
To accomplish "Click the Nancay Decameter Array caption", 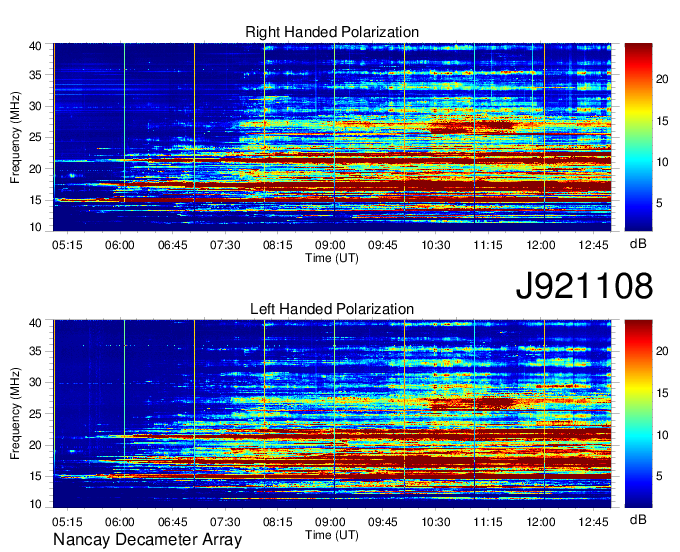I will pos(147,540).
